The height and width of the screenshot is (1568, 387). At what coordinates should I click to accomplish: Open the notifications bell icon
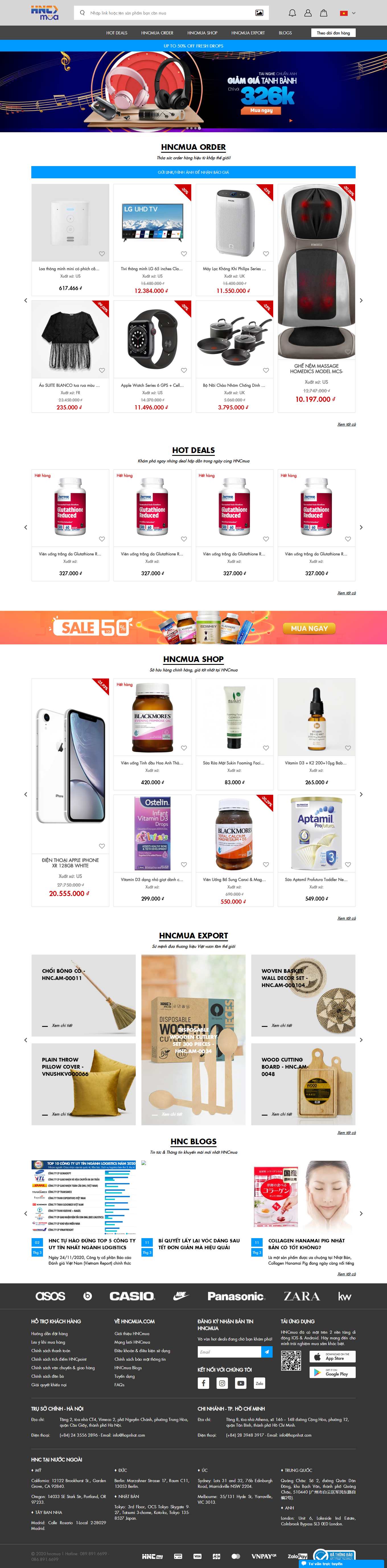(292, 13)
